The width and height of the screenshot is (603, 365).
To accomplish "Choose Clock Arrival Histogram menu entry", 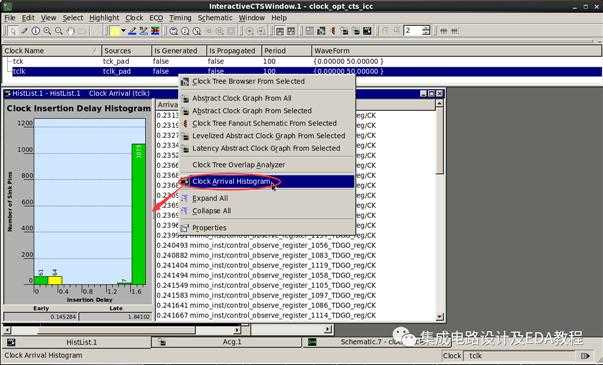I will pyautogui.click(x=267, y=182).
